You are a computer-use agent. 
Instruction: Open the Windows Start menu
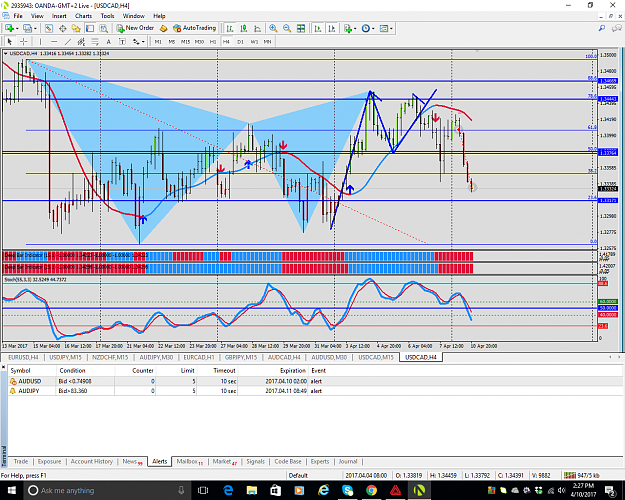pos(11,490)
